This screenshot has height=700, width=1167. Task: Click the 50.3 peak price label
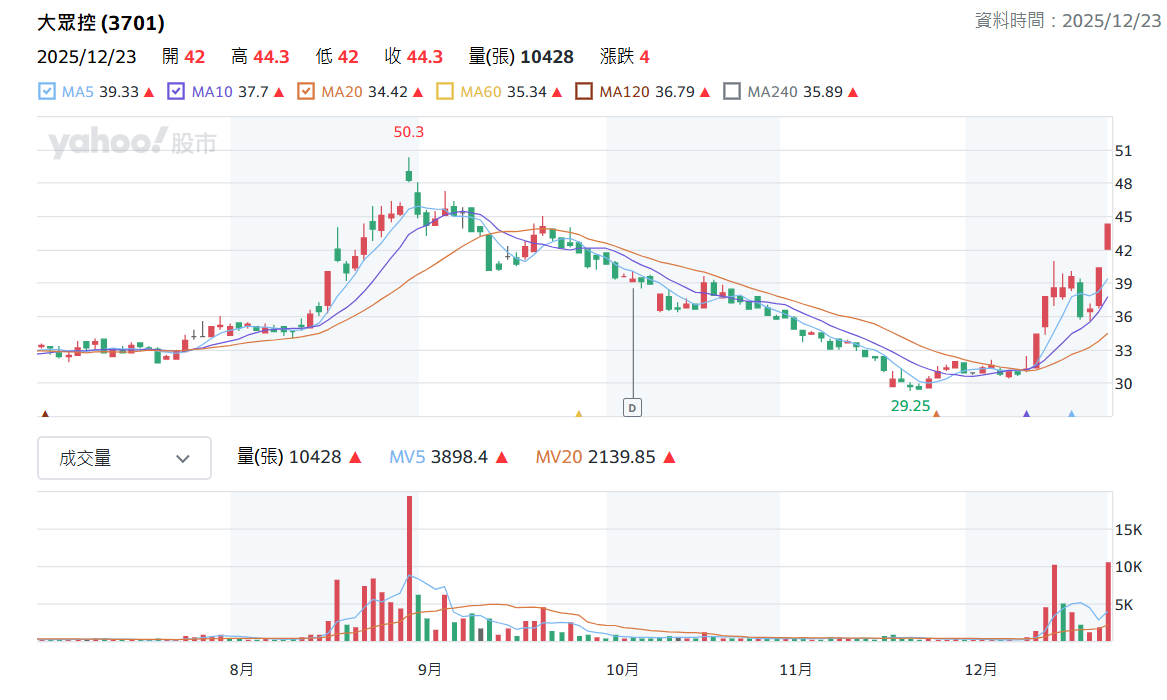tap(409, 132)
